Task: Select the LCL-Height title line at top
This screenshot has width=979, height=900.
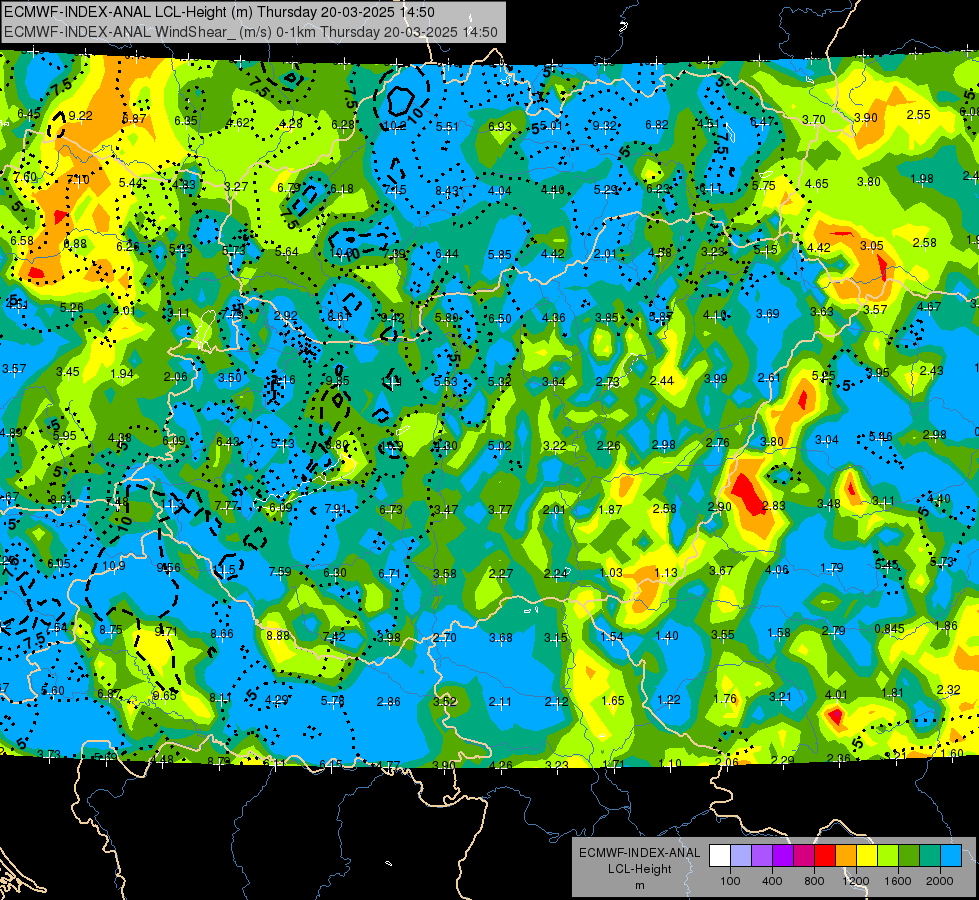Action: (x=219, y=12)
